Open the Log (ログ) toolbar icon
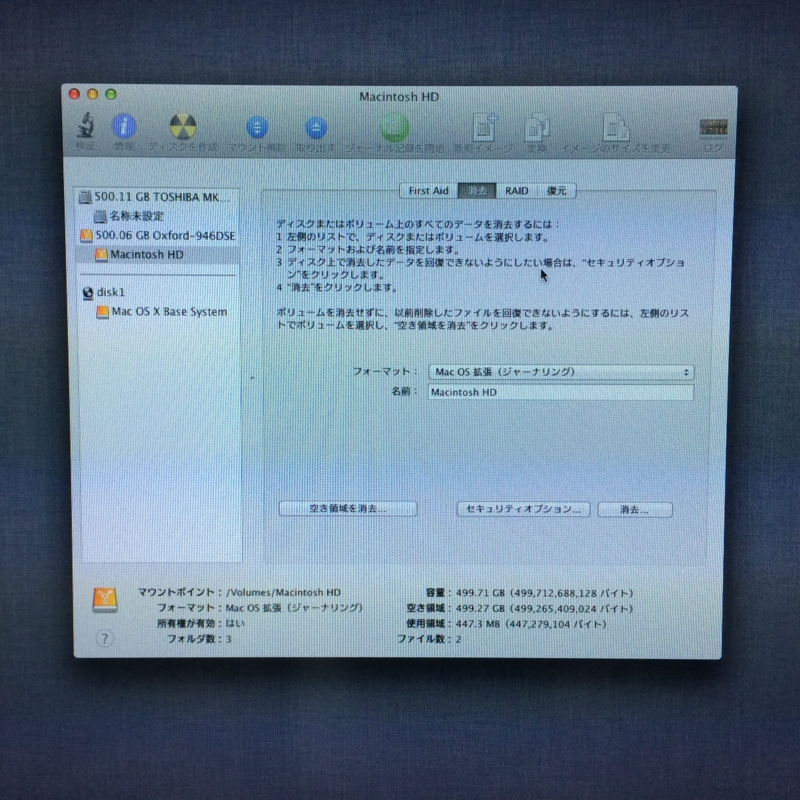The image size is (800, 800). tap(713, 128)
